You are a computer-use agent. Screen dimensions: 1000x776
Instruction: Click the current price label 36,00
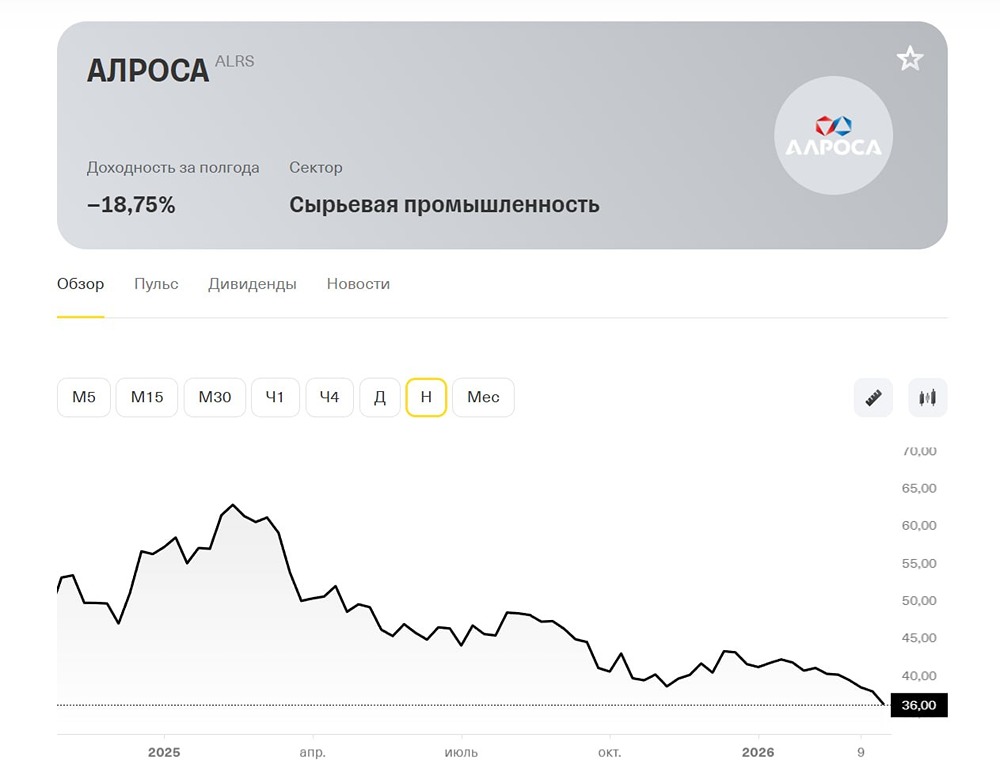tap(918, 704)
